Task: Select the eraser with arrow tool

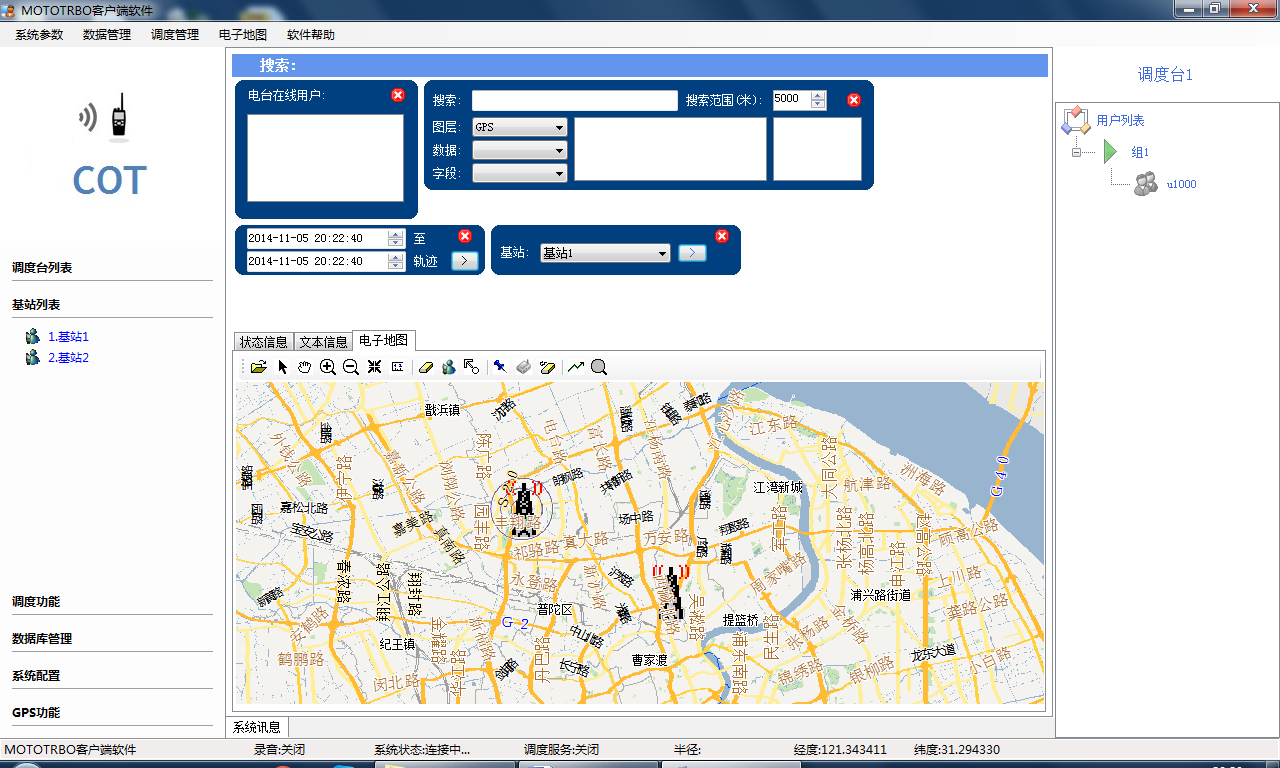Action: coord(546,367)
